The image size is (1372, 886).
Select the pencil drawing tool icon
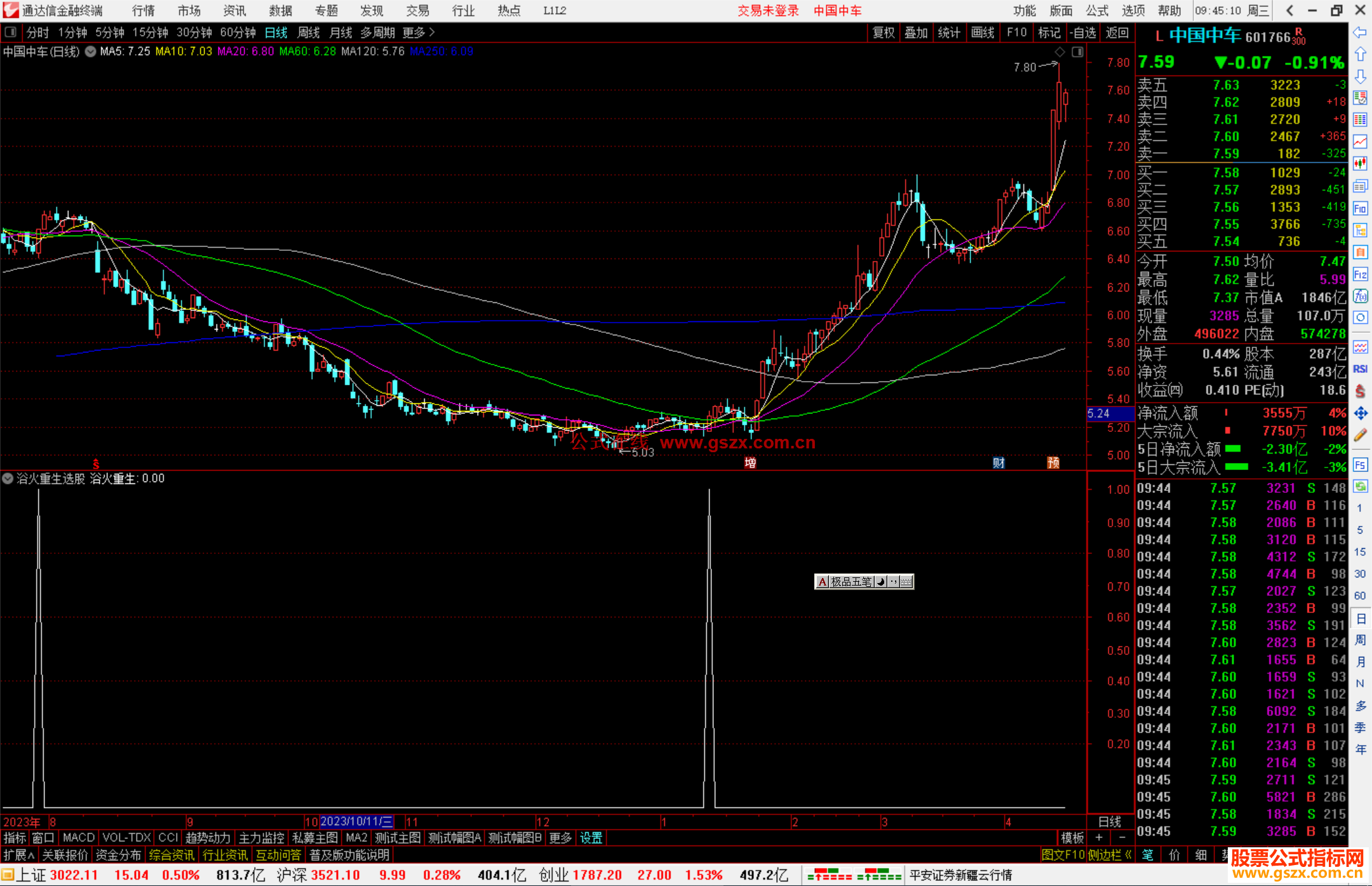pos(1360,436)
